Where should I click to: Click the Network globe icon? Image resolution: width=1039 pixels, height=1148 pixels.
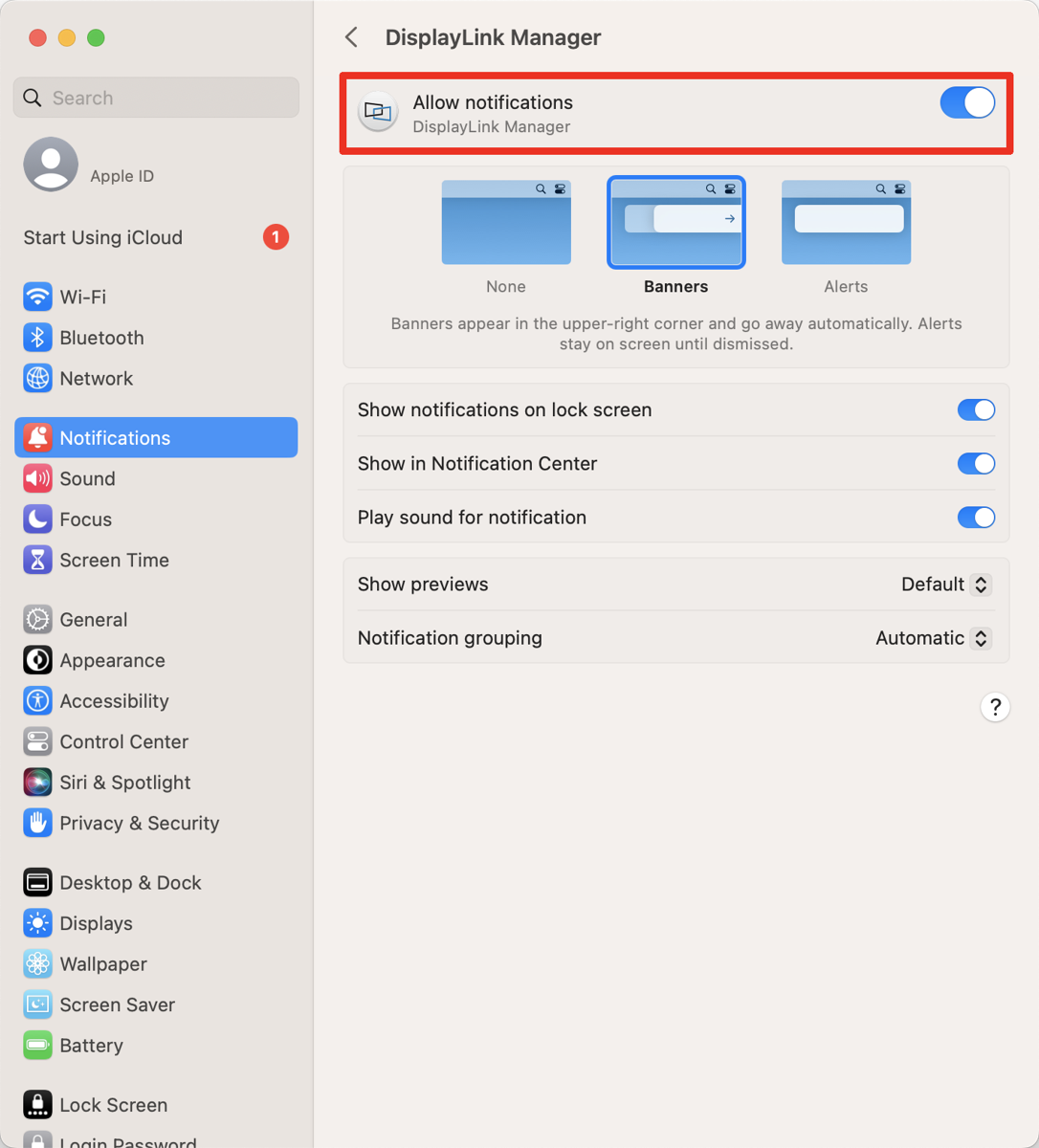coord(37,379)
